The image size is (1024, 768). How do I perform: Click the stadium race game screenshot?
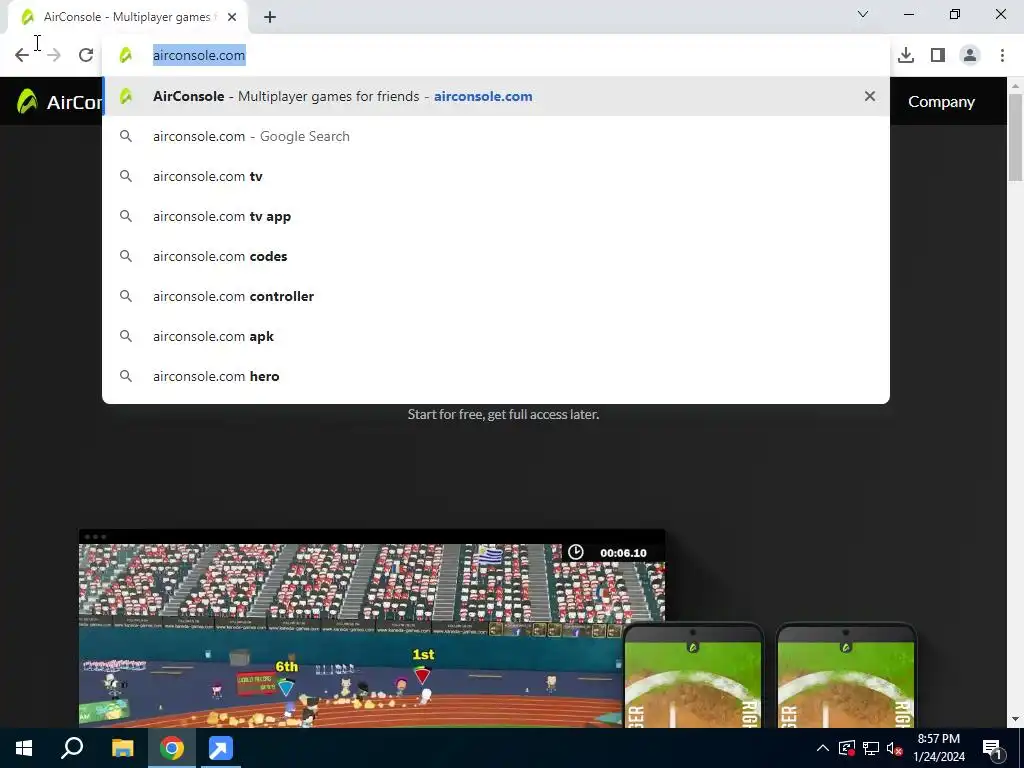372,628
